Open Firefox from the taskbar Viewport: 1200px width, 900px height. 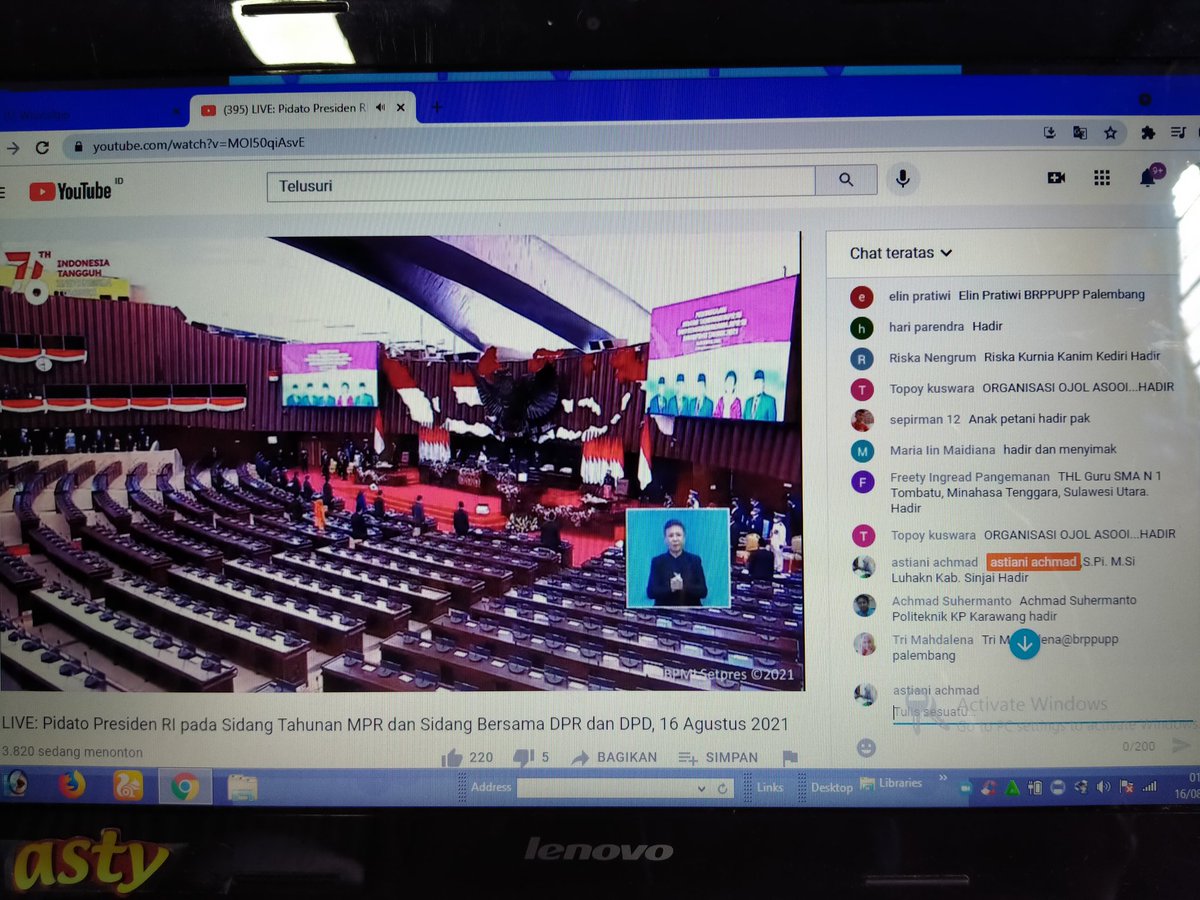[72, 785]
